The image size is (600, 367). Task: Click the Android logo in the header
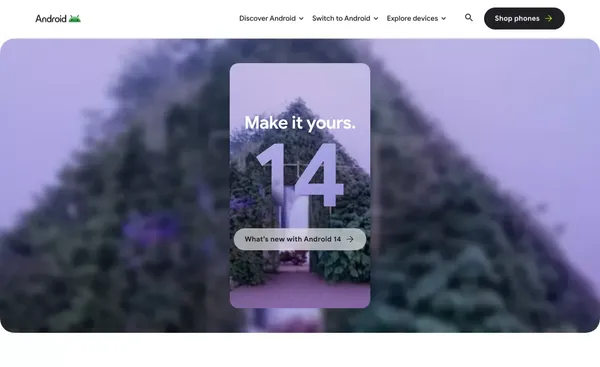click(58, 18)
